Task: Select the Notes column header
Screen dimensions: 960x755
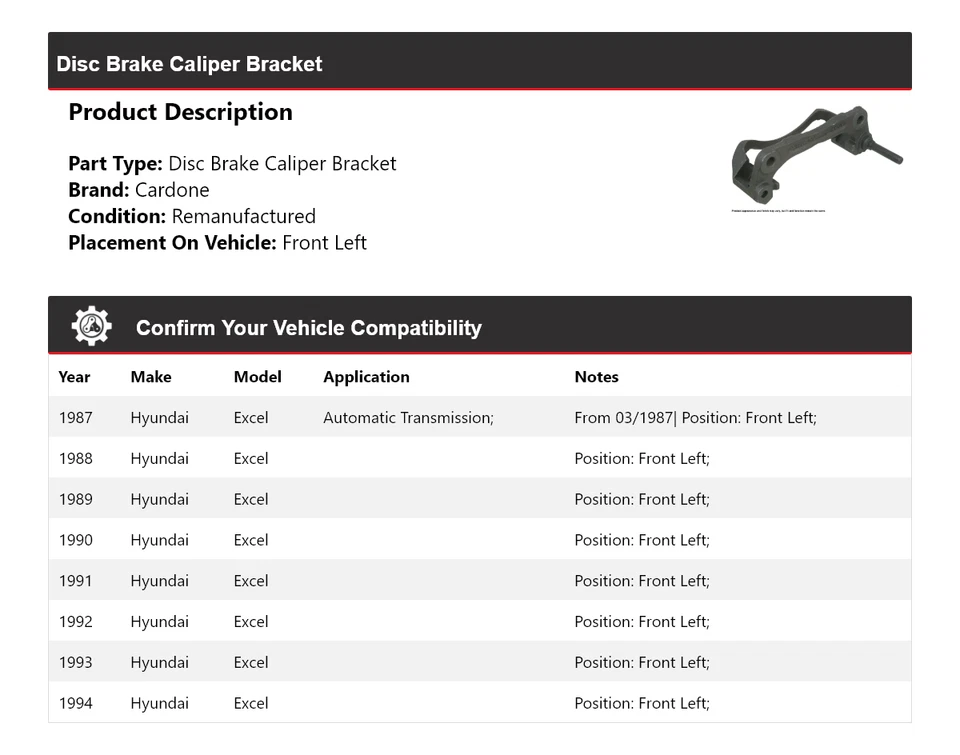Action: (x=596, y=377)
